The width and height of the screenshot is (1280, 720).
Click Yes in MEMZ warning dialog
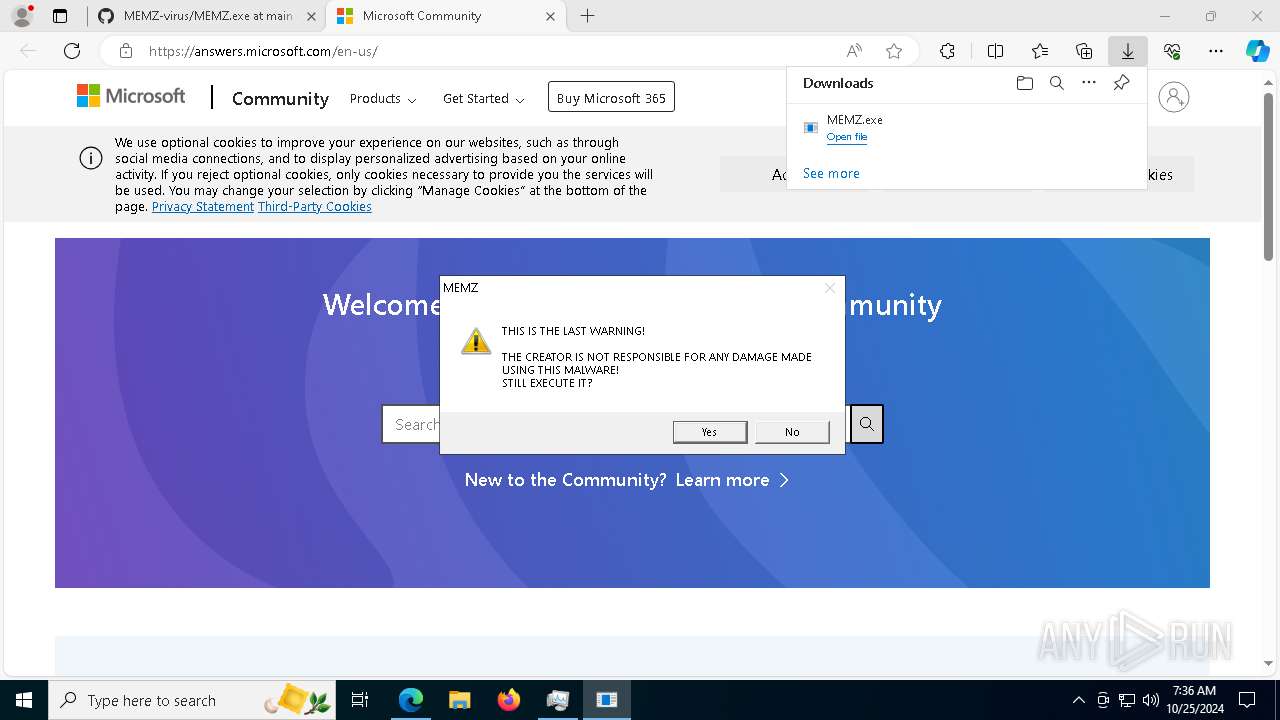click(x=710, y=431)
